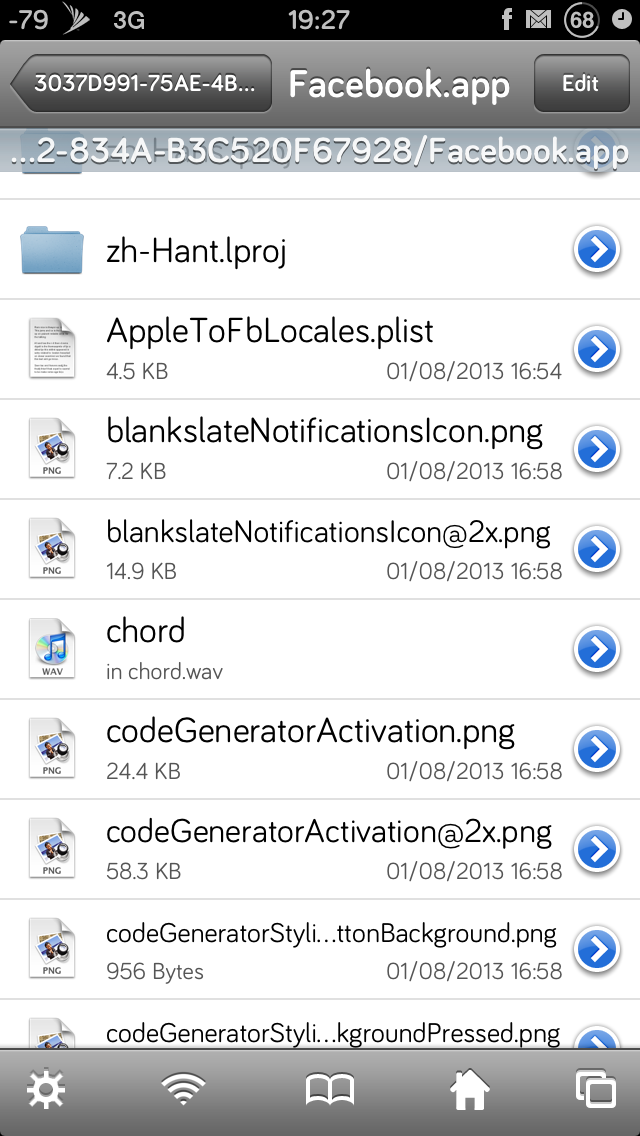Image resolution: width=640 pixels, height=1136 pixels.
Task: Tap the path bar ending Facebook.app
Action: 320,151
